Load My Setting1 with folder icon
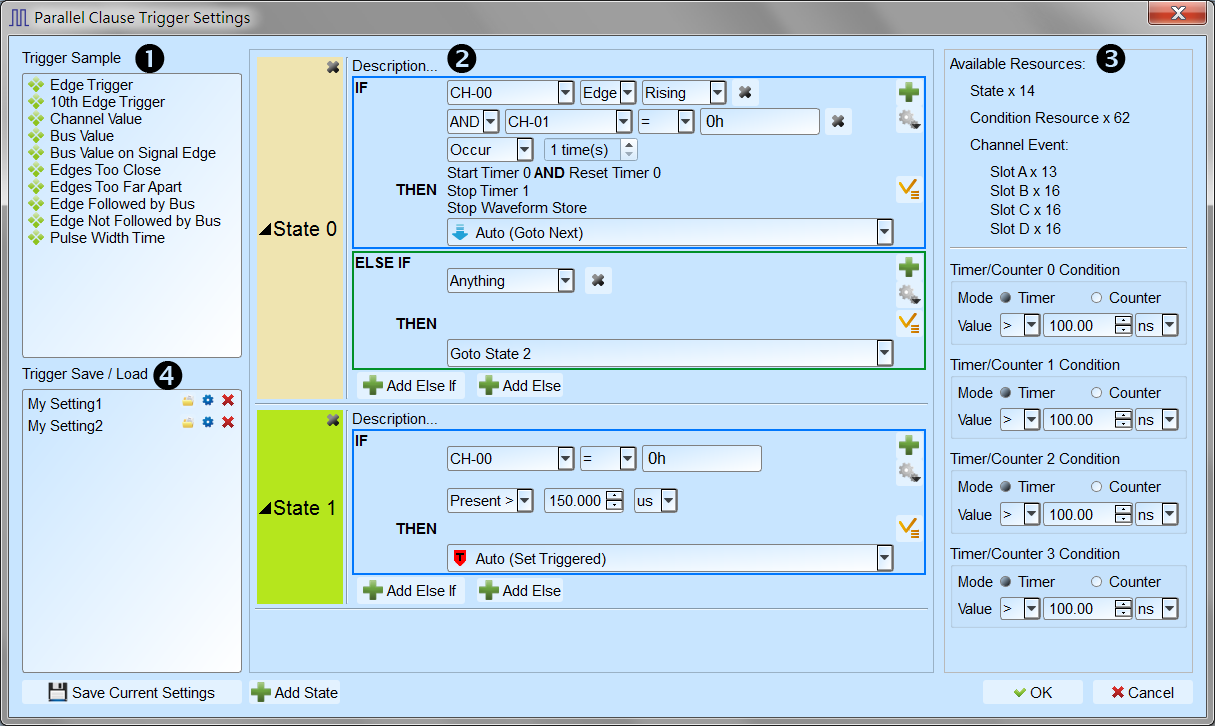Image resolution: width=1215 pixels, height=726 pixels. pos(188,400)
